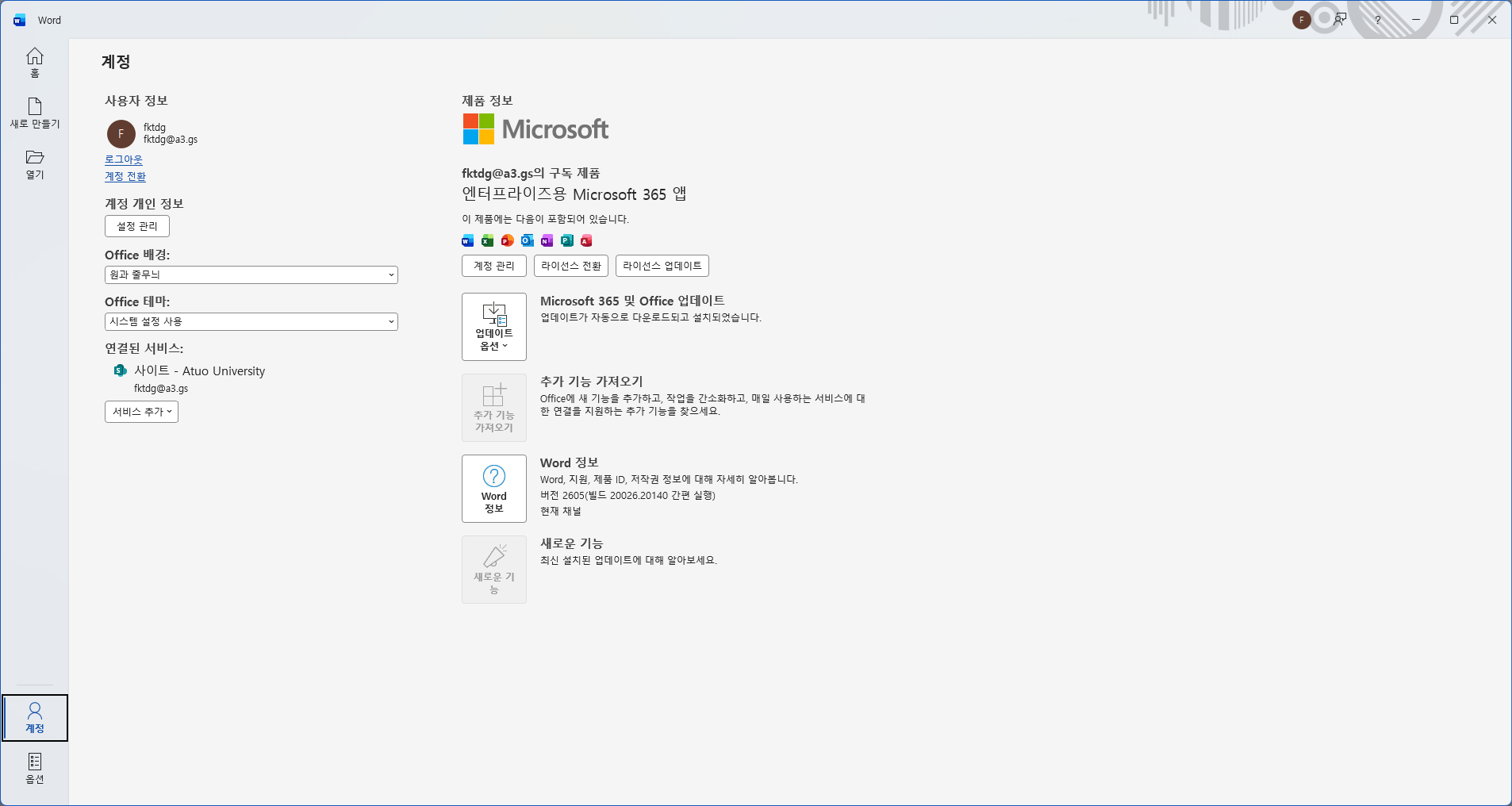Click the Excel app icon in product list
1512x806 pixels.
tap(488, 240)
